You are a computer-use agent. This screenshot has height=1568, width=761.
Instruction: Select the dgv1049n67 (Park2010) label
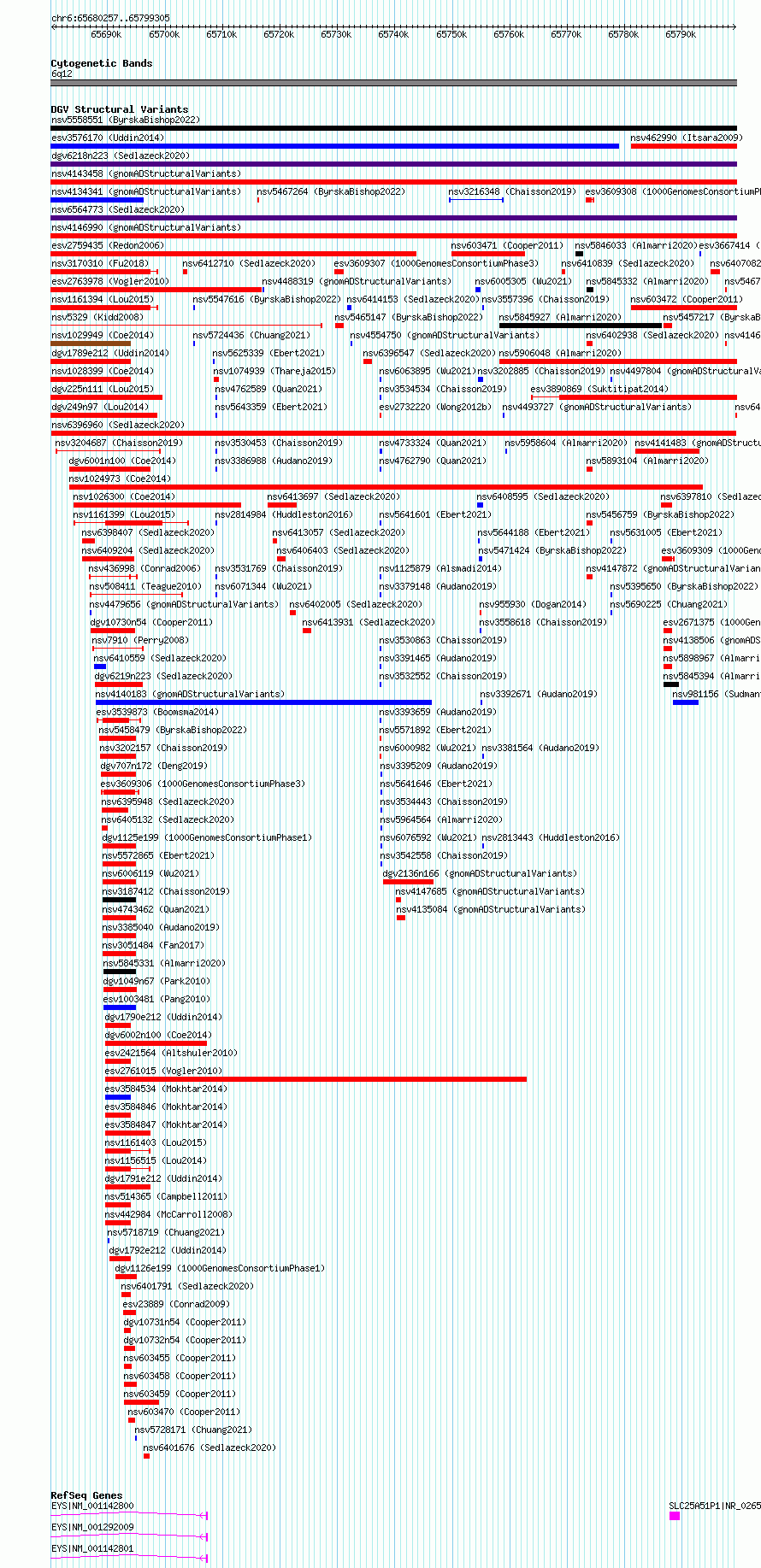[156, 981]
